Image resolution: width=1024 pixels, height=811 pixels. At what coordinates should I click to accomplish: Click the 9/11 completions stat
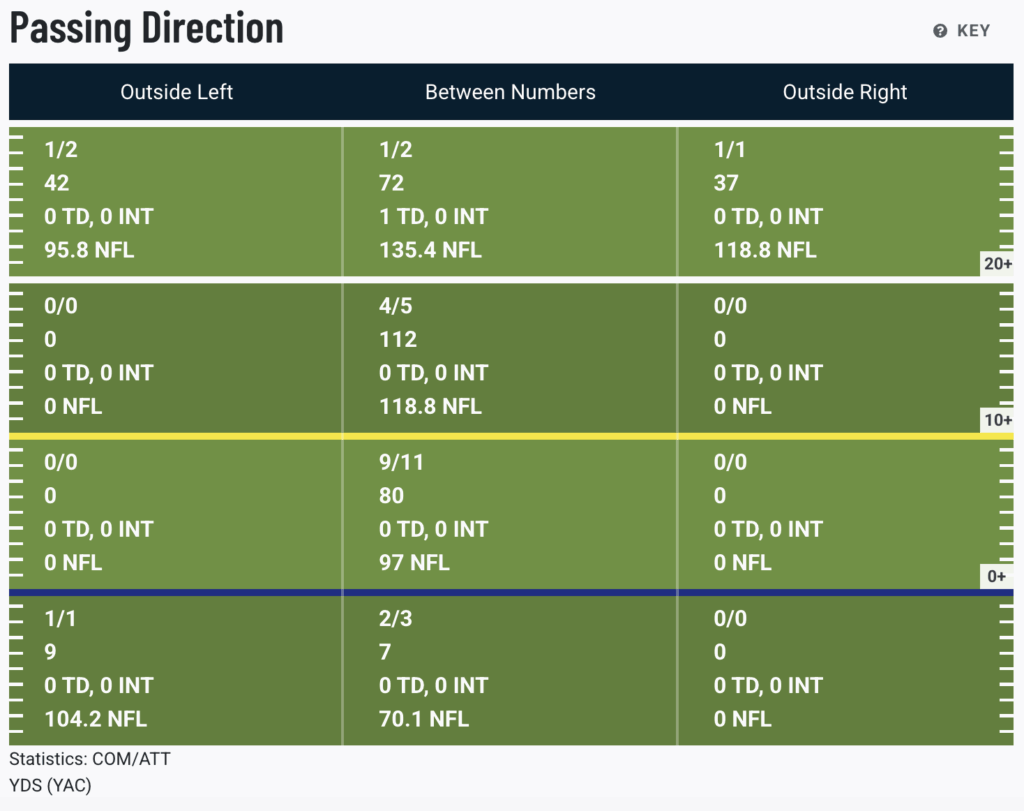(402, 462)
